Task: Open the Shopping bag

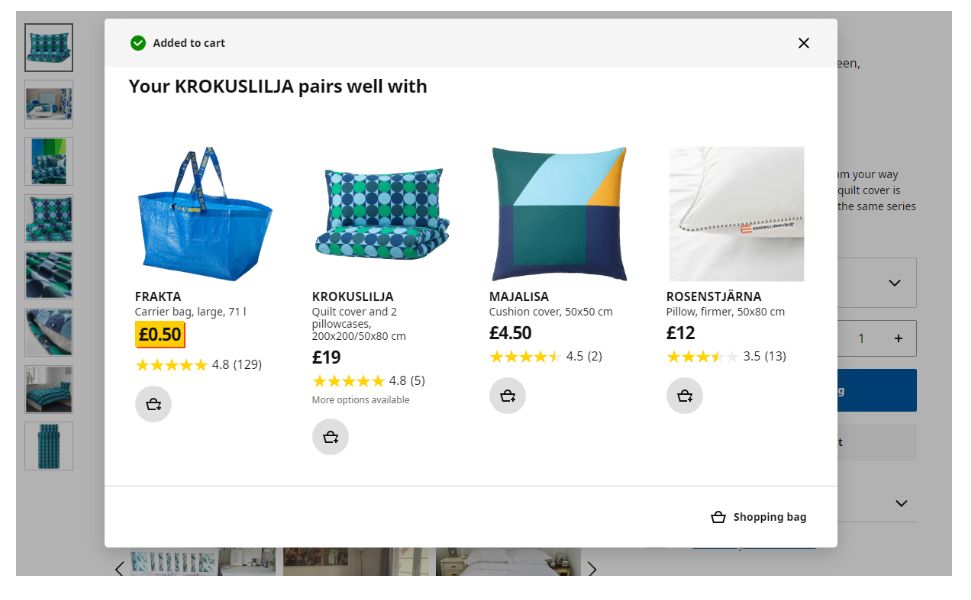Action: coord(759,517)
